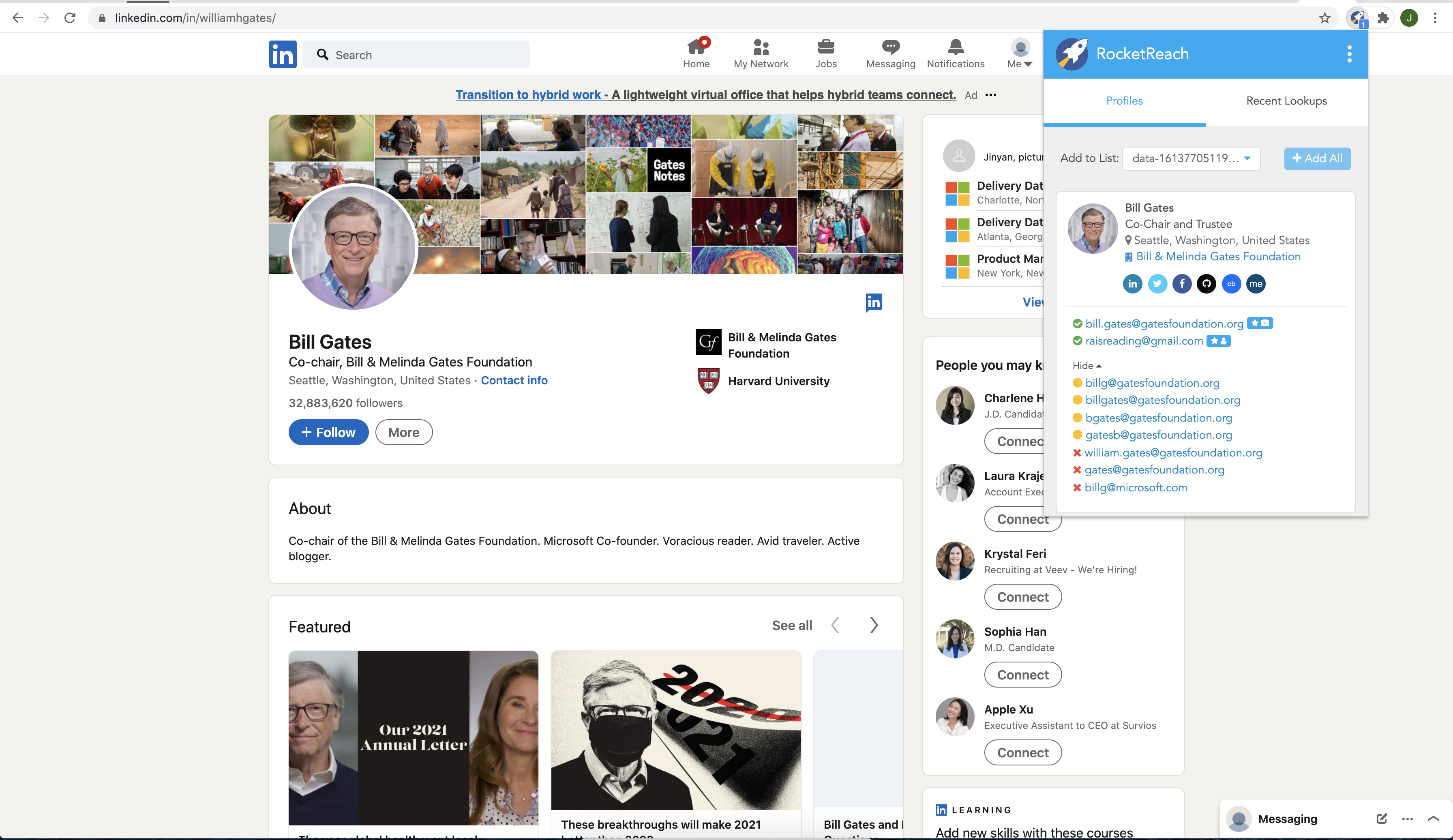This screenshot has width=1453, height=840.
Task: Click Bill Gates avatar in RocketReach card
Action: 1092,229
